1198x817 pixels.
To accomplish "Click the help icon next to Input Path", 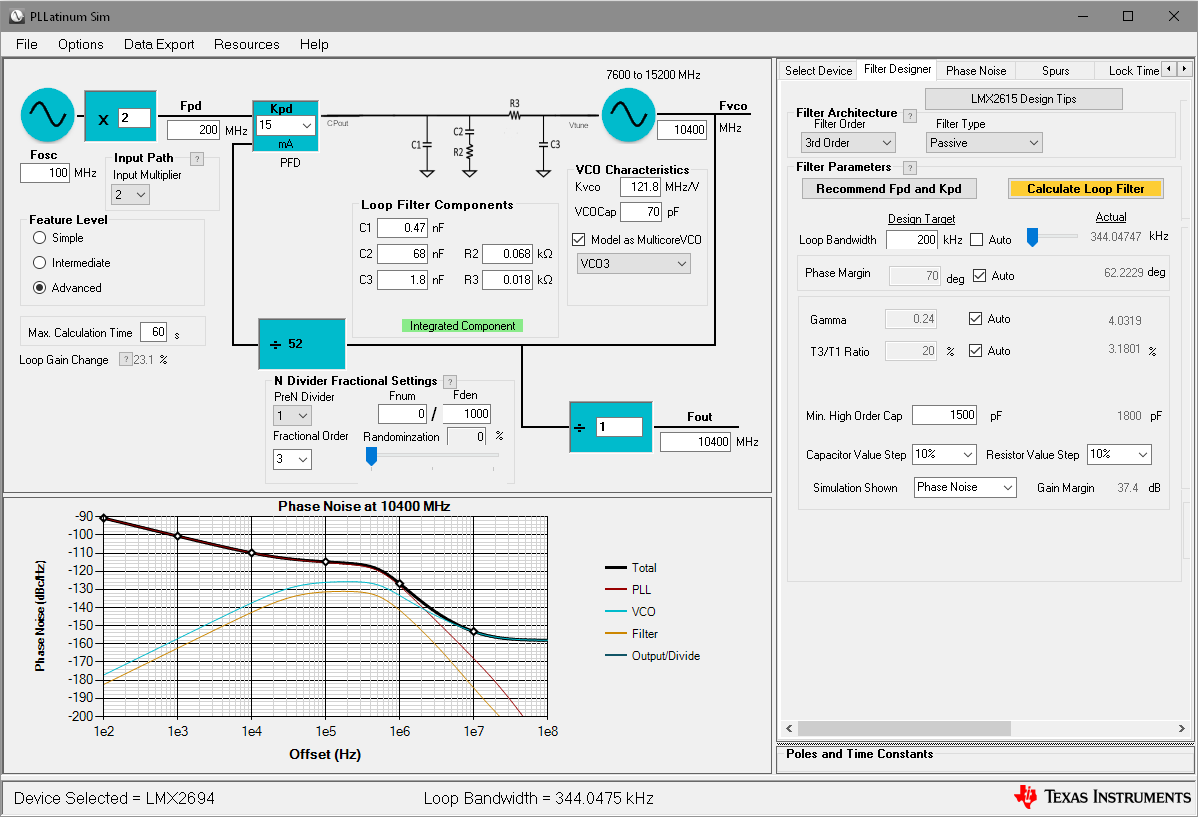I will coord(197,158).
